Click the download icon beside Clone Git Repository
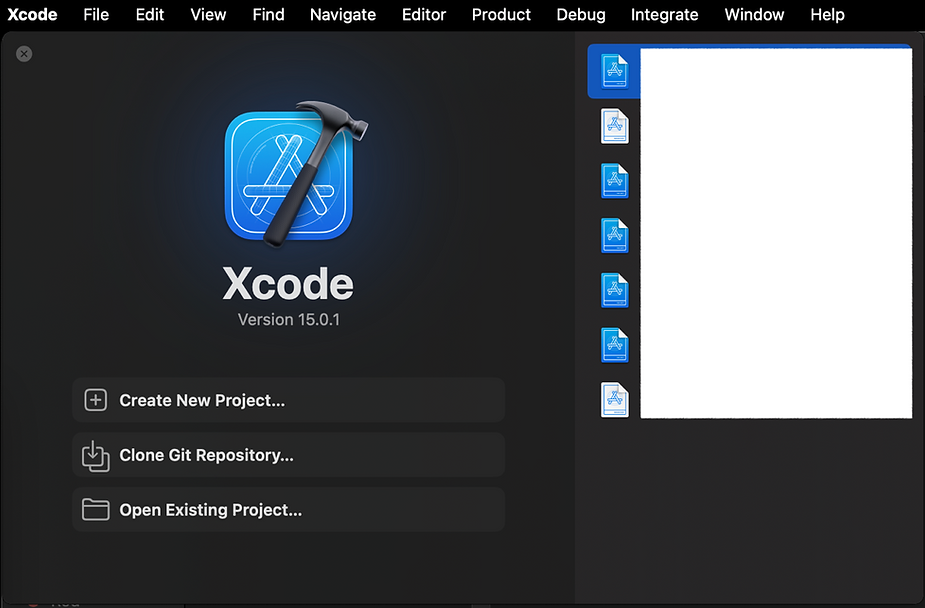The image size is (925, 608). (x=95, y=454)
